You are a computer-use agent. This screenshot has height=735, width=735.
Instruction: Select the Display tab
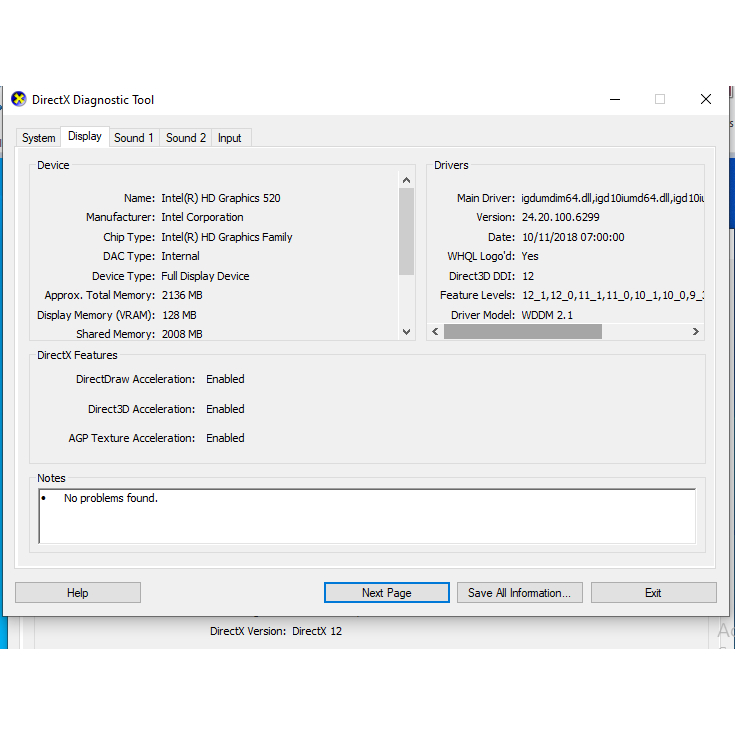tap(85, 136)
